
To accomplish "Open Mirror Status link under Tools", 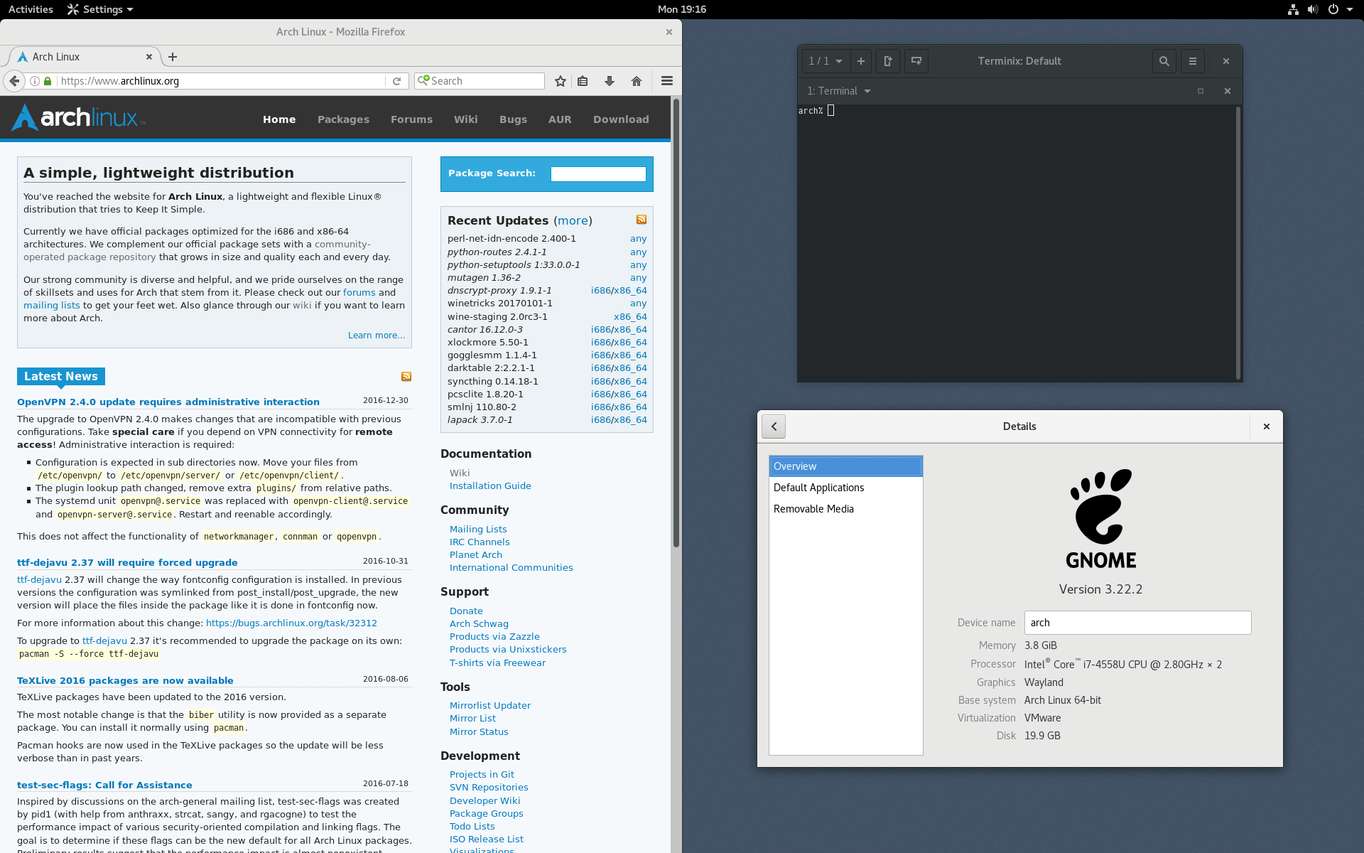I will [479, 731].
